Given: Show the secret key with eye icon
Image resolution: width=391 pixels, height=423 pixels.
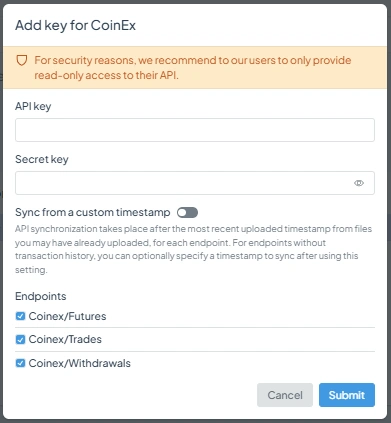Looking at the screenshot, I should point(359,183).
